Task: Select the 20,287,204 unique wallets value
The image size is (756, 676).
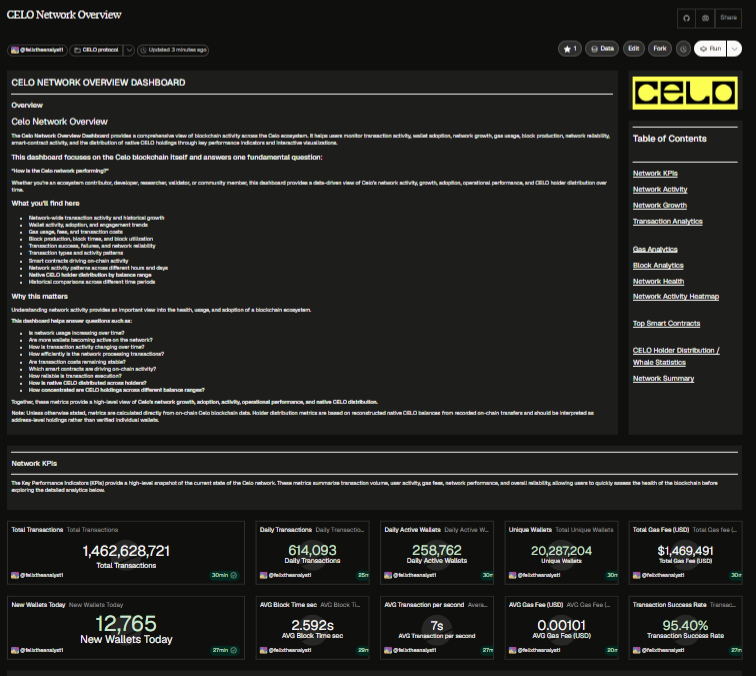Action: [561, 551]
